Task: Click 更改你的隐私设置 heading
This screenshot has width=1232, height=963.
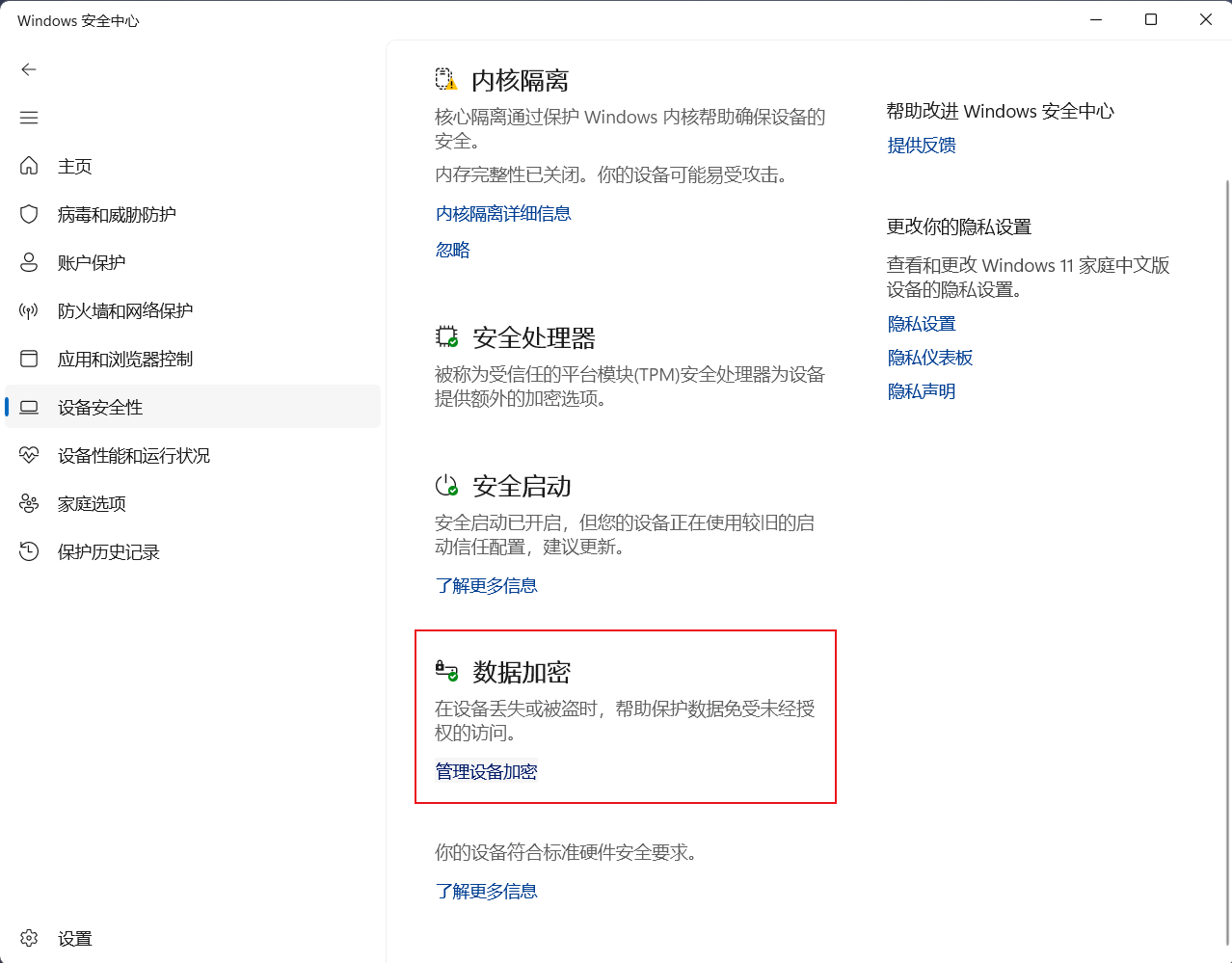Action: coord(959,227)
